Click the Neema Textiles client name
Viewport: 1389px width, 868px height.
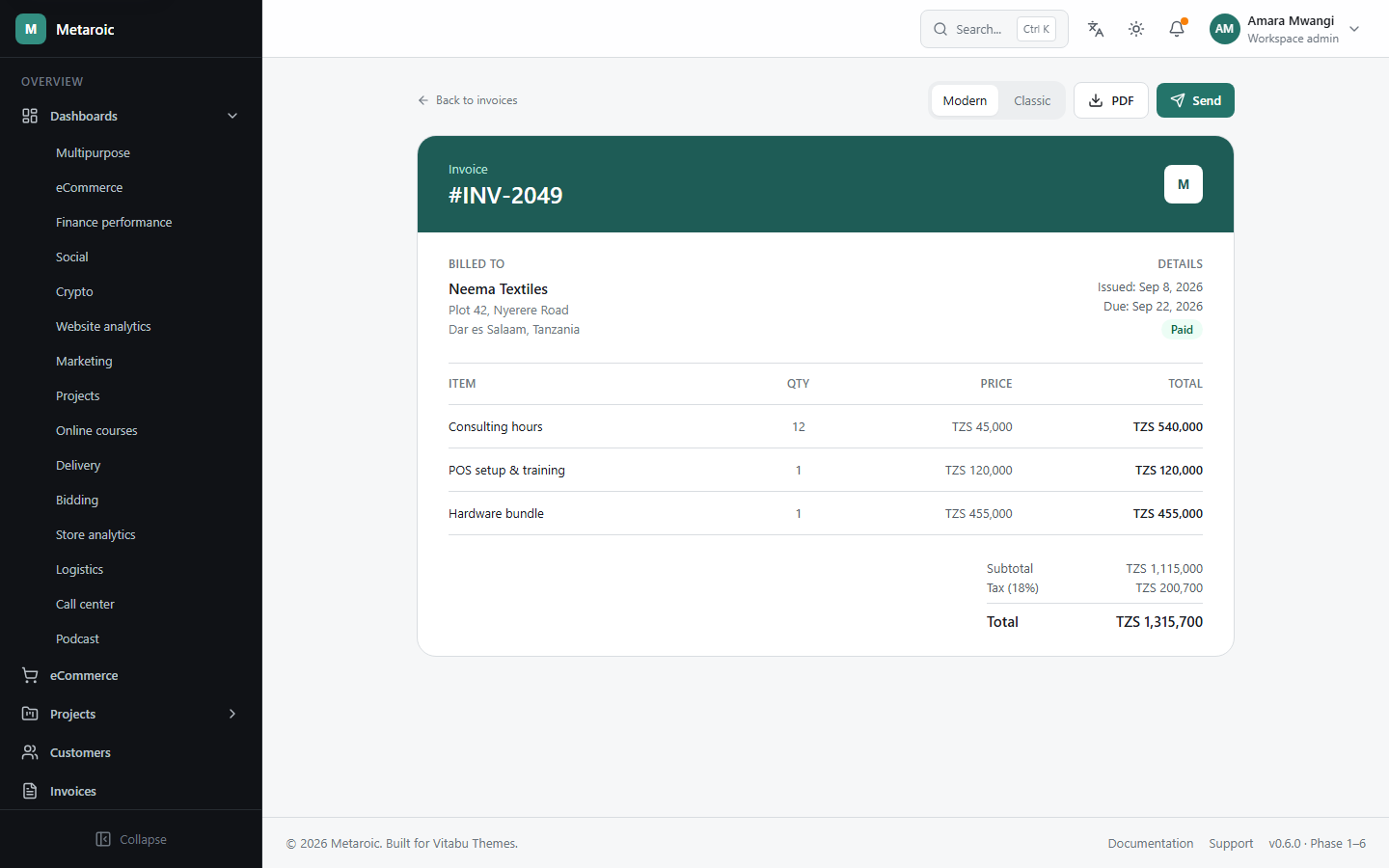tap(498, 289)
